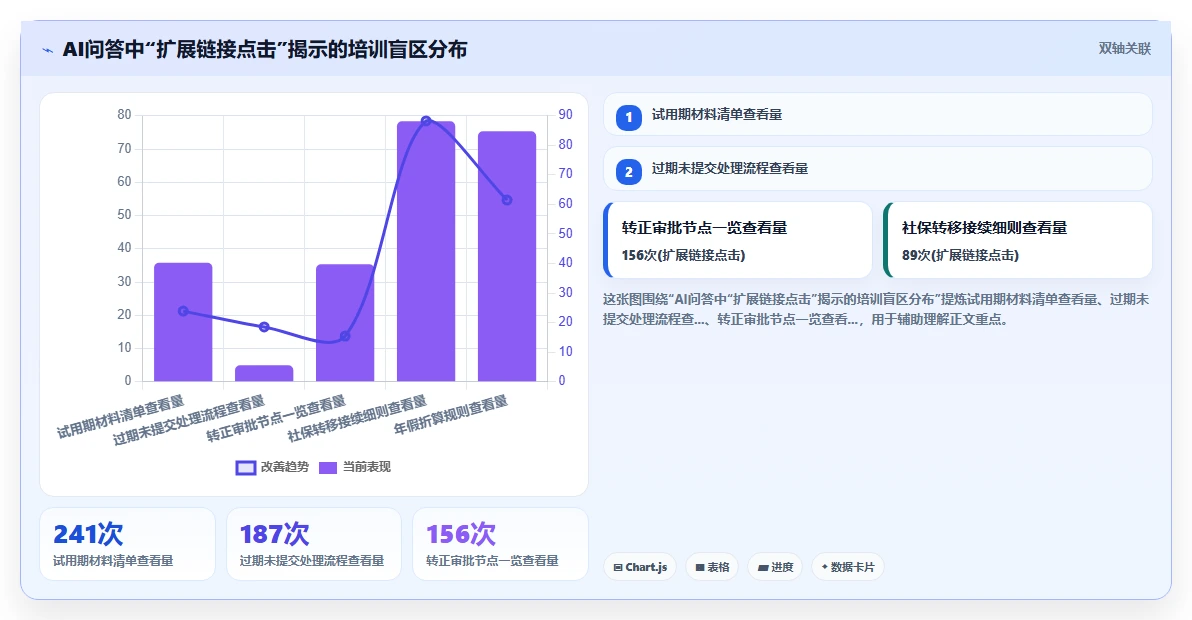Viewport: 1192px width, 620px height.
Task: Click the 数据卡片 tag
Action: (x=848, y=567)
